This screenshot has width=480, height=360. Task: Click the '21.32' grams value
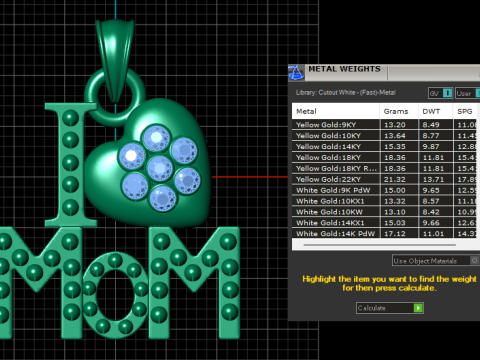coord(395,179)
